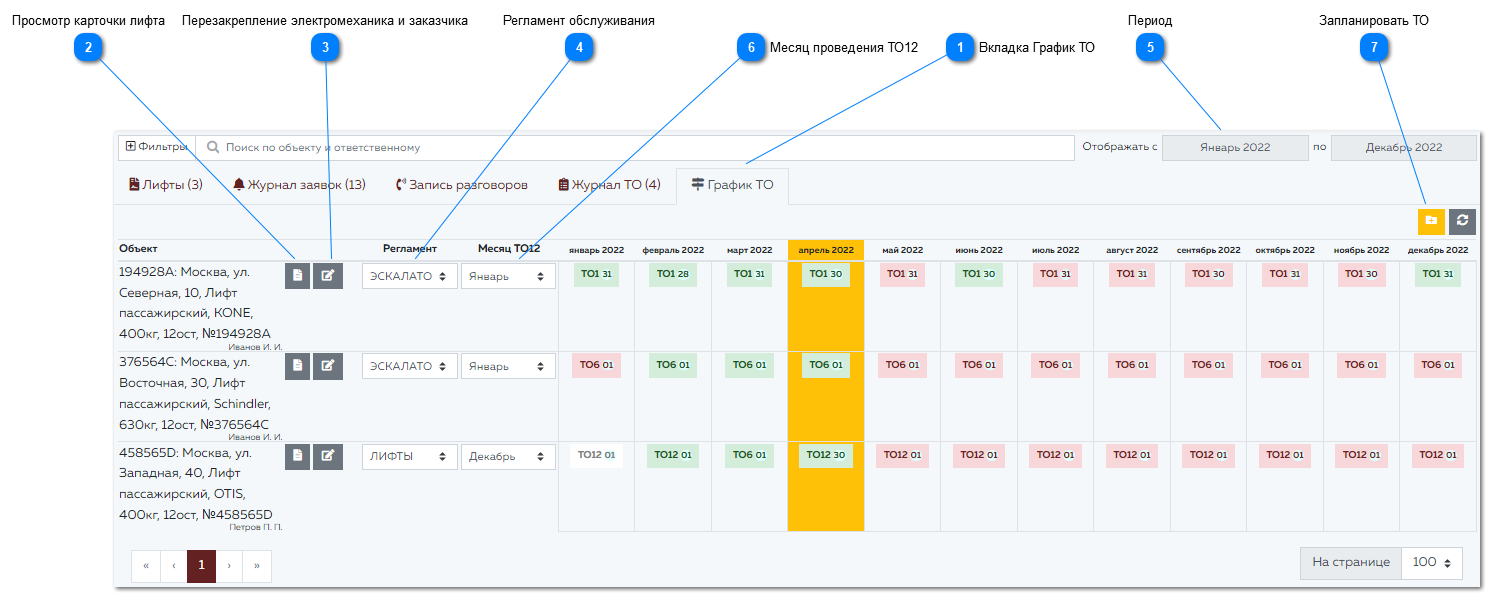The image size is (1491, 596).
Task: Change rows per page dropdown showing 100
Action: 1432,563
